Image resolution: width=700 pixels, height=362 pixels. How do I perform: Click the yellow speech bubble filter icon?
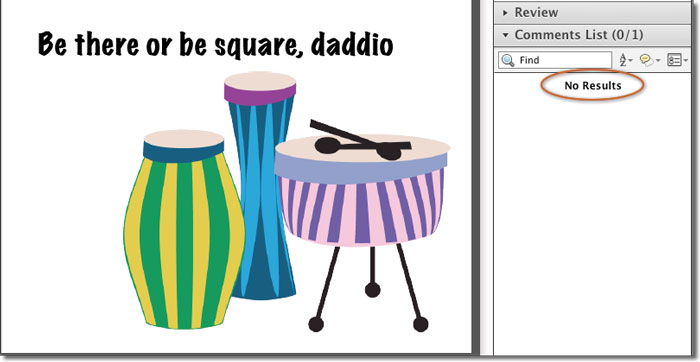point(646,60)
